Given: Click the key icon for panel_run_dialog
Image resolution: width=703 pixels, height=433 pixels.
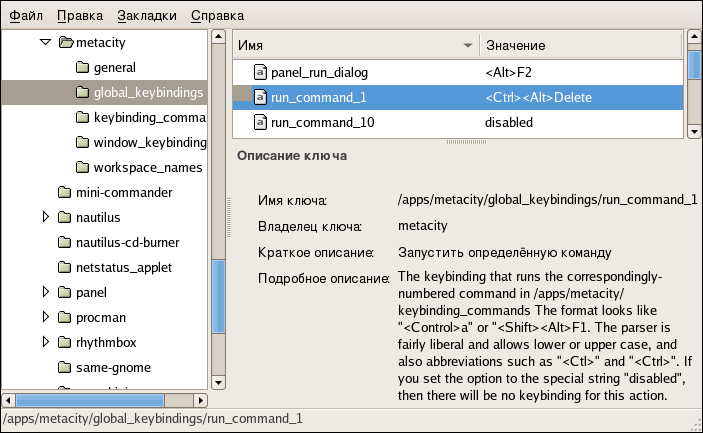Looking at the screenshot, I should point(260,72).
